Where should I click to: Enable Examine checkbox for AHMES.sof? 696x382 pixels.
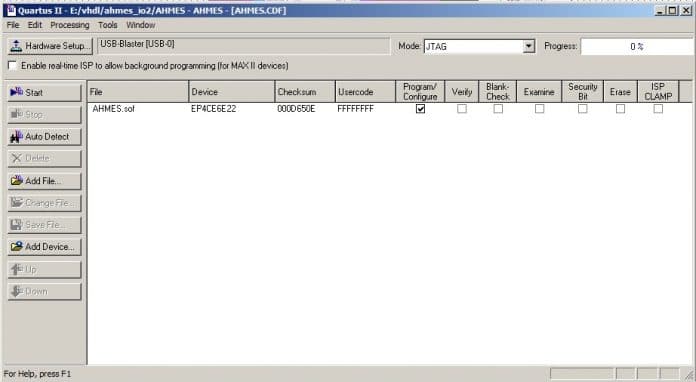coord(539,109)
